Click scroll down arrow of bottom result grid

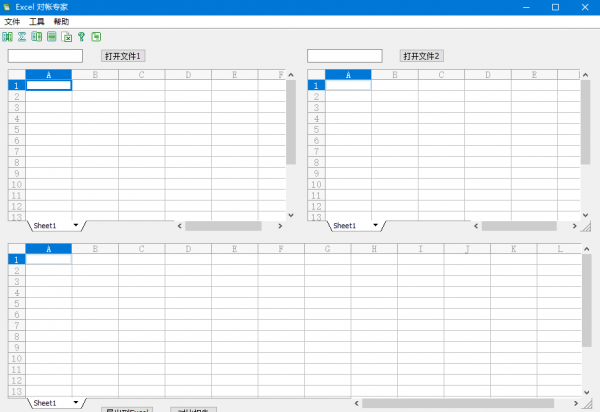[587, 392]
